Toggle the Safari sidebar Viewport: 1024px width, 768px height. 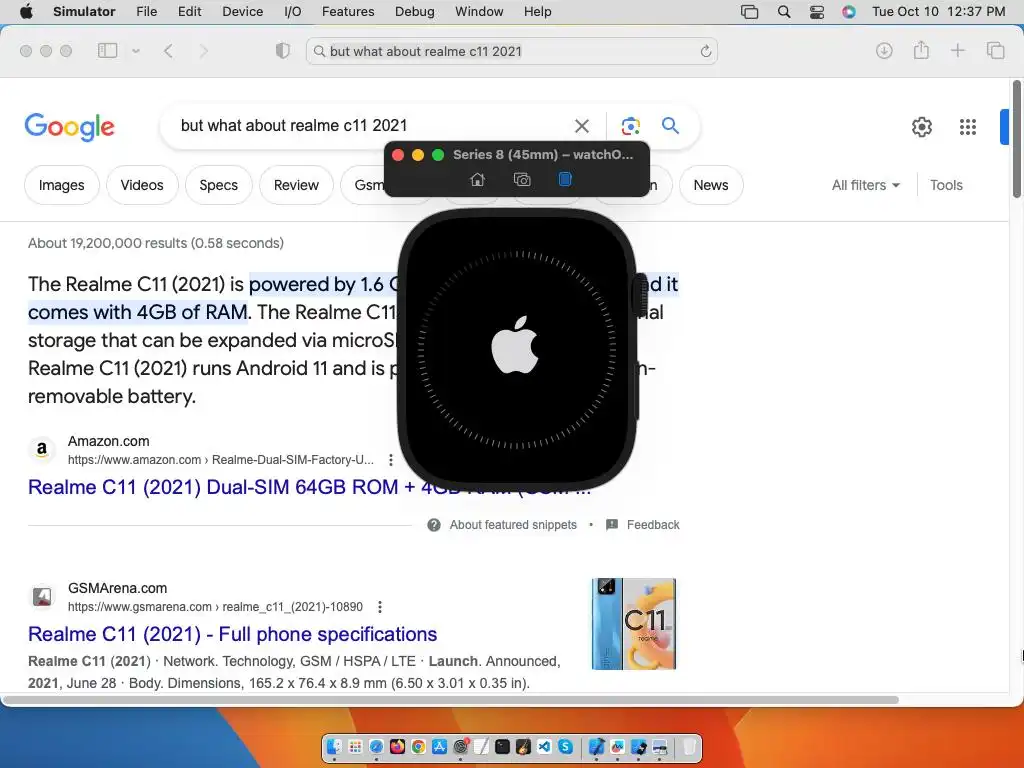[107, 50]
